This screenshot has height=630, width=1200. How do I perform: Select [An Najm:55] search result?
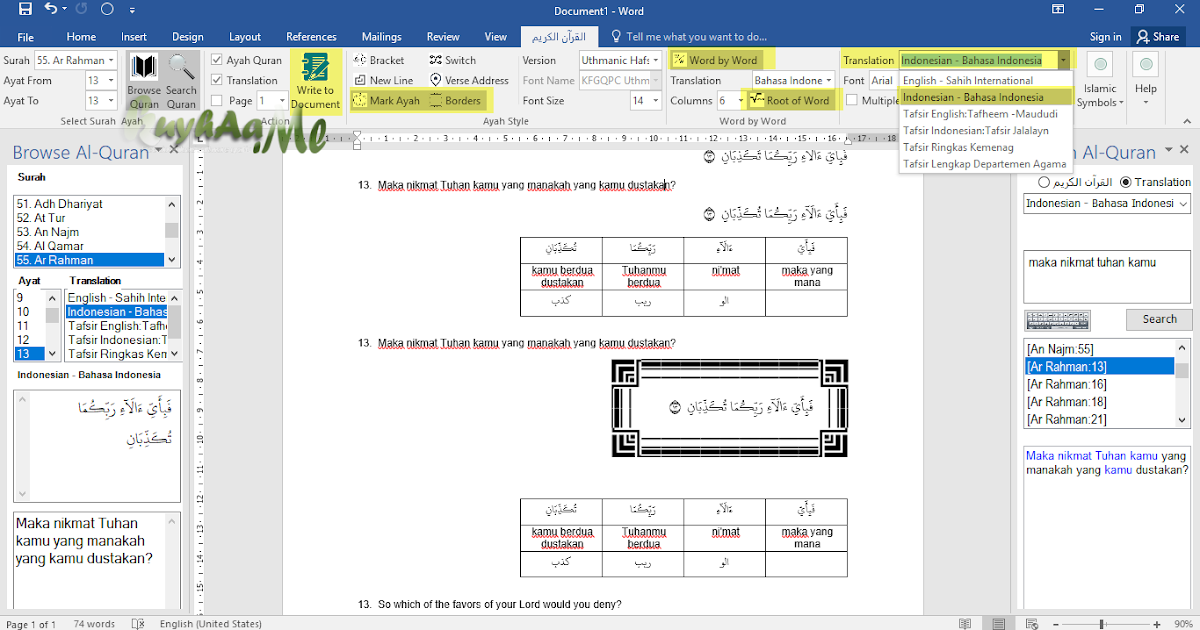(x=1099, y=349)
